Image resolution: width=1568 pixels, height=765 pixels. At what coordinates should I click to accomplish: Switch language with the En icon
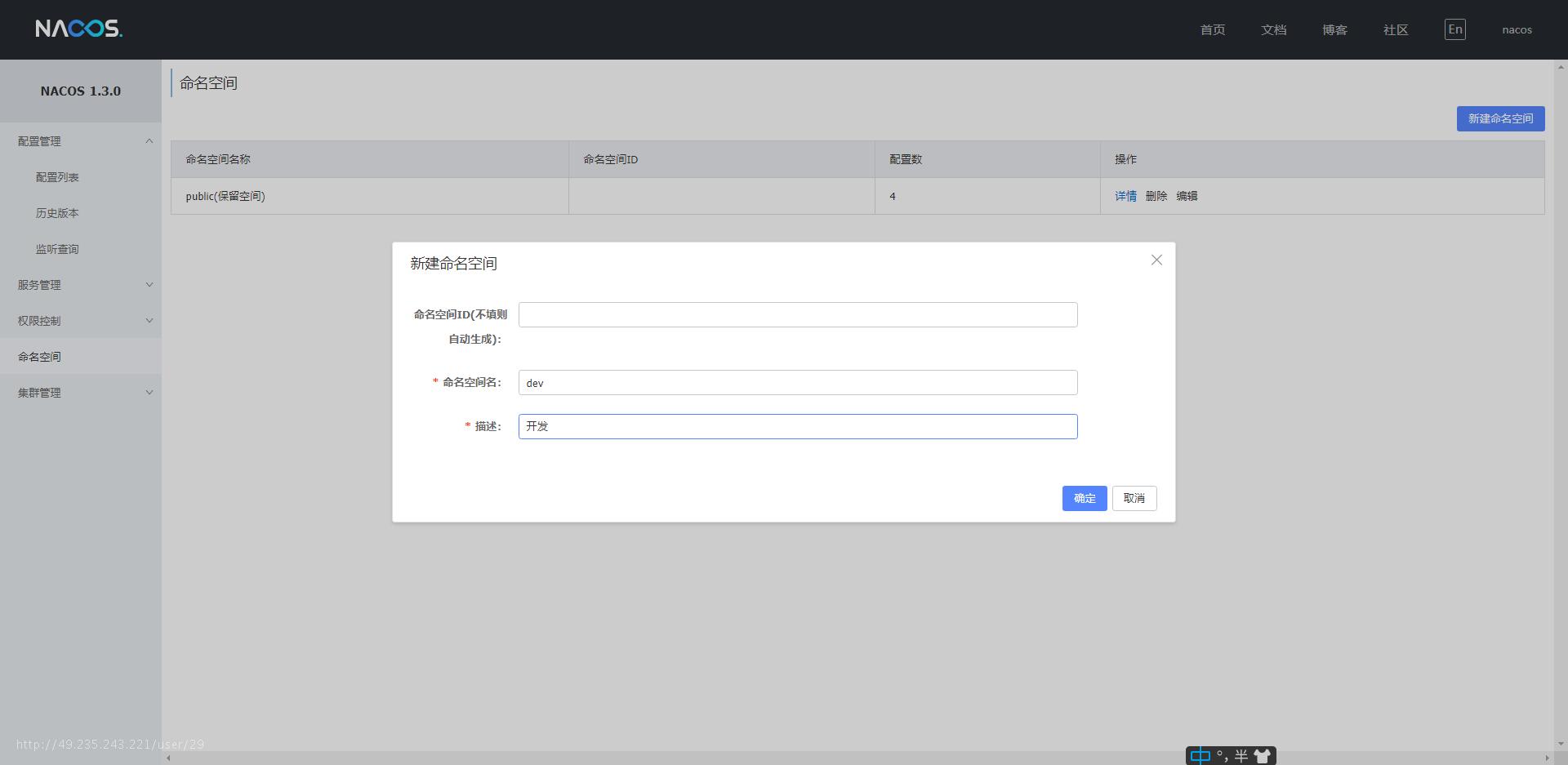1454,29
